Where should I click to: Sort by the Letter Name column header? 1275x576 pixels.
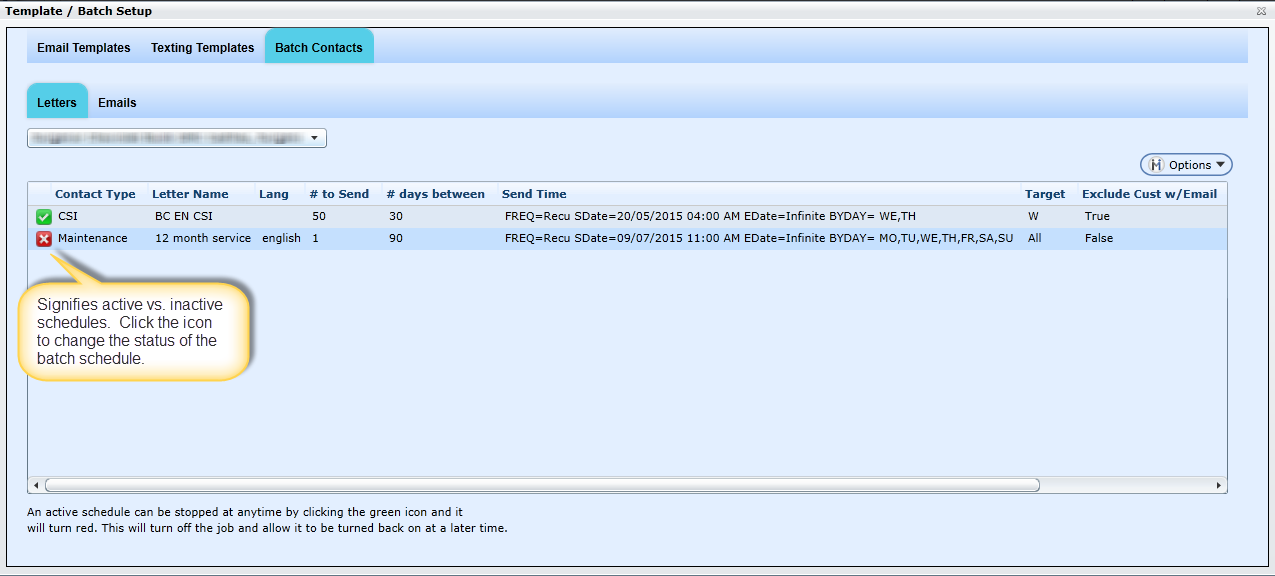point(190,194)
